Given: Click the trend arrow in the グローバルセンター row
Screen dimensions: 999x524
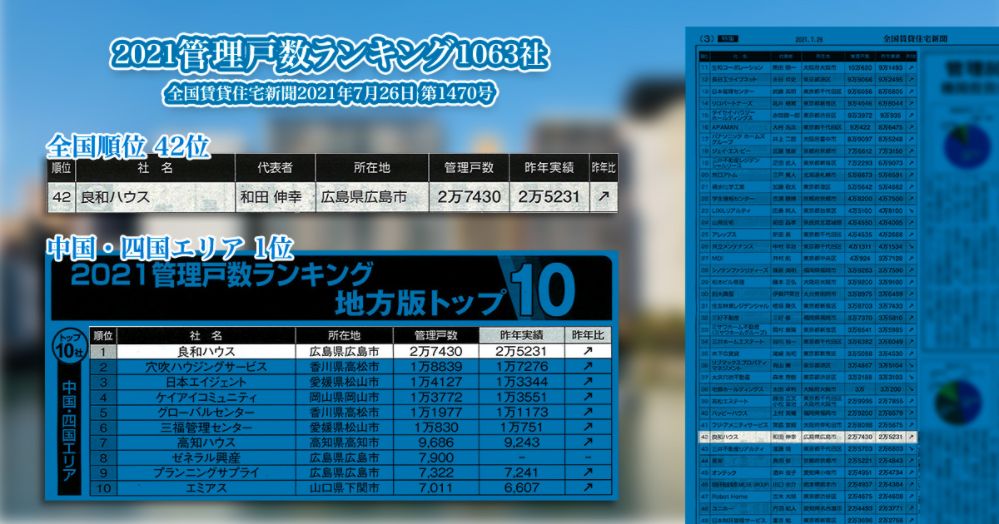Looking at the screenshot, I should (x=588, y=413).
